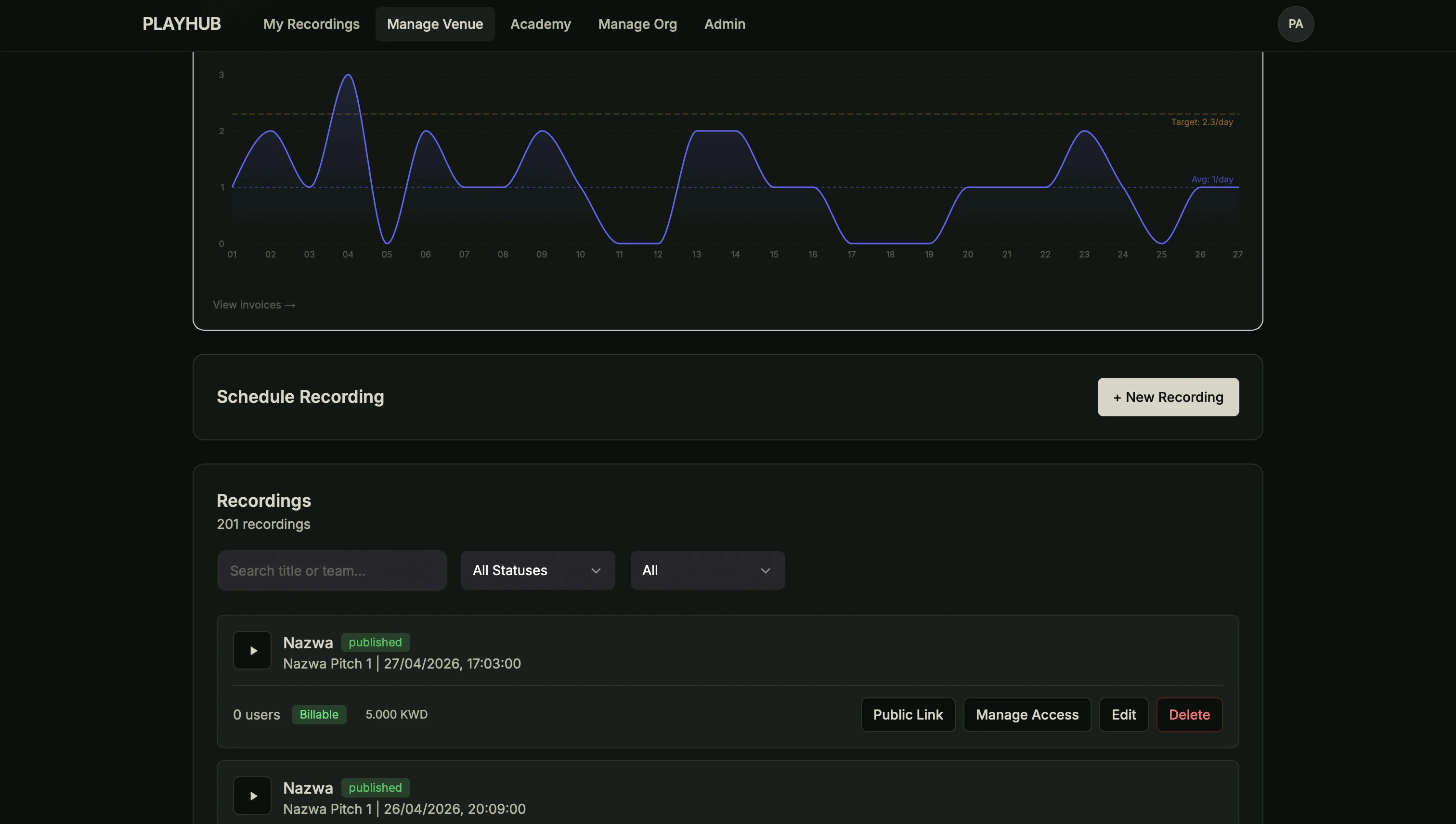The height and width of the screenshot is (824, 1456).
Task: Follow the View invoices link
Action: click(254, 305)
